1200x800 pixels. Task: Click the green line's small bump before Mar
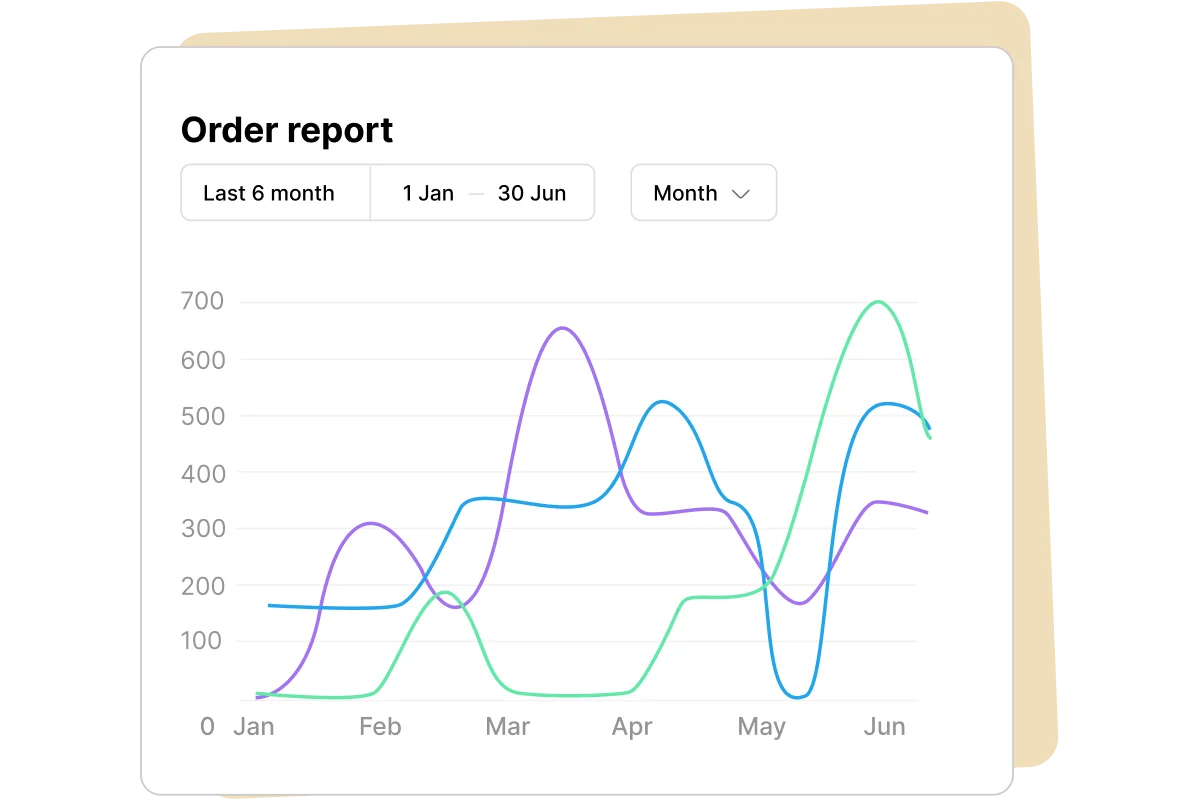[x=445, y=592]
